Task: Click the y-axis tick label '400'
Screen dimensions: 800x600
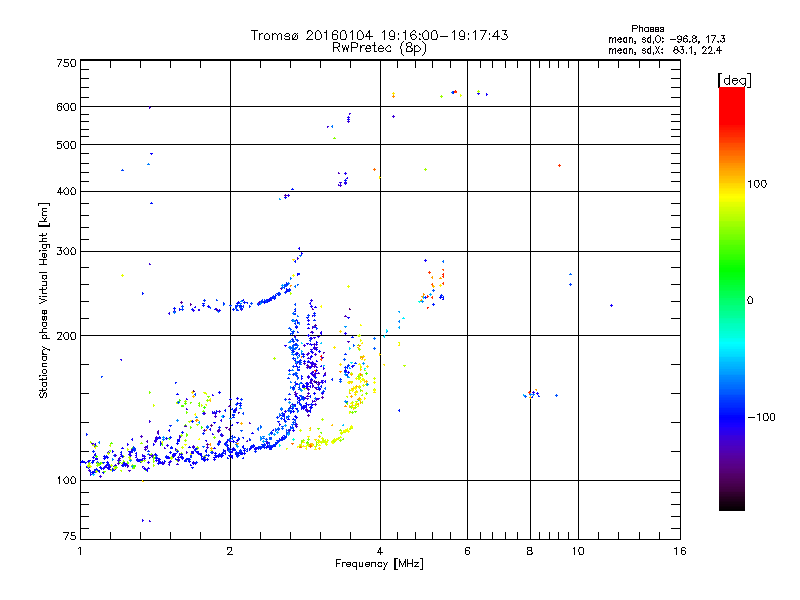Action: coord(67,192)
